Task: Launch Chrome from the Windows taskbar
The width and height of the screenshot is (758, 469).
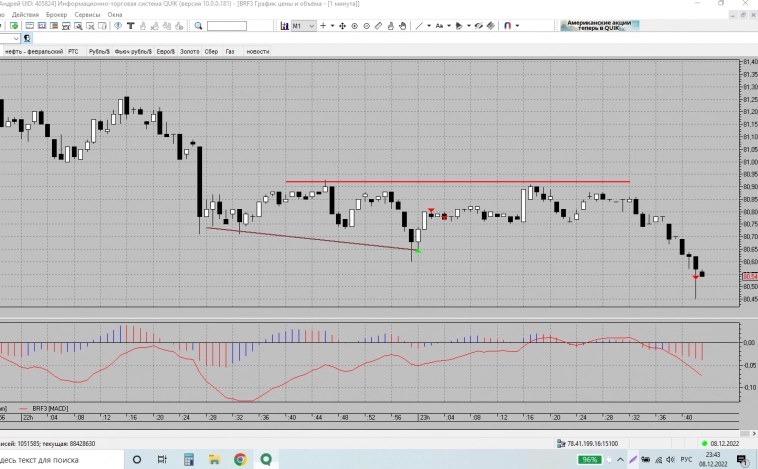Action: click(240, 460)
